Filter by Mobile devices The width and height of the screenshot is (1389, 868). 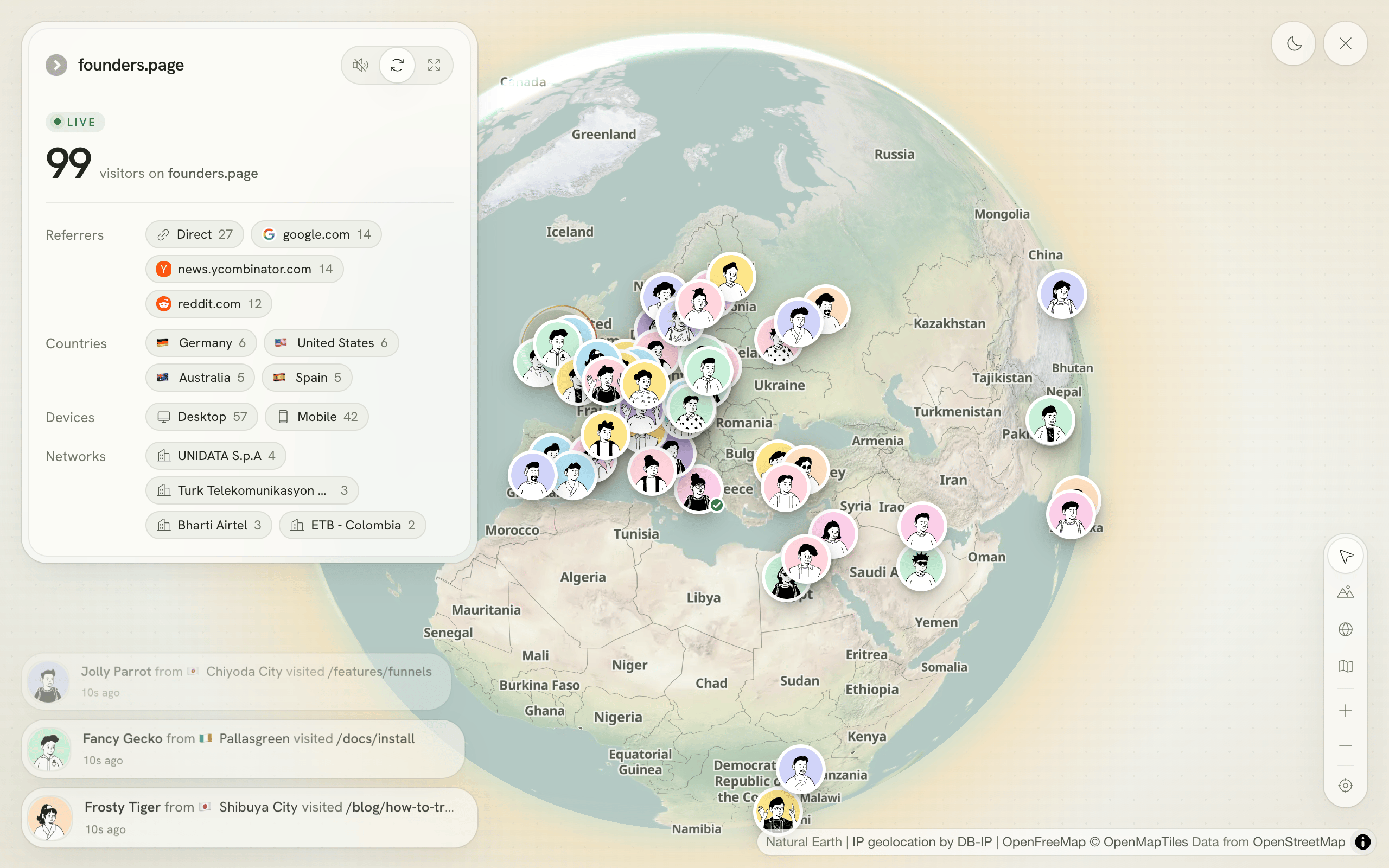(x=316, y=416)
